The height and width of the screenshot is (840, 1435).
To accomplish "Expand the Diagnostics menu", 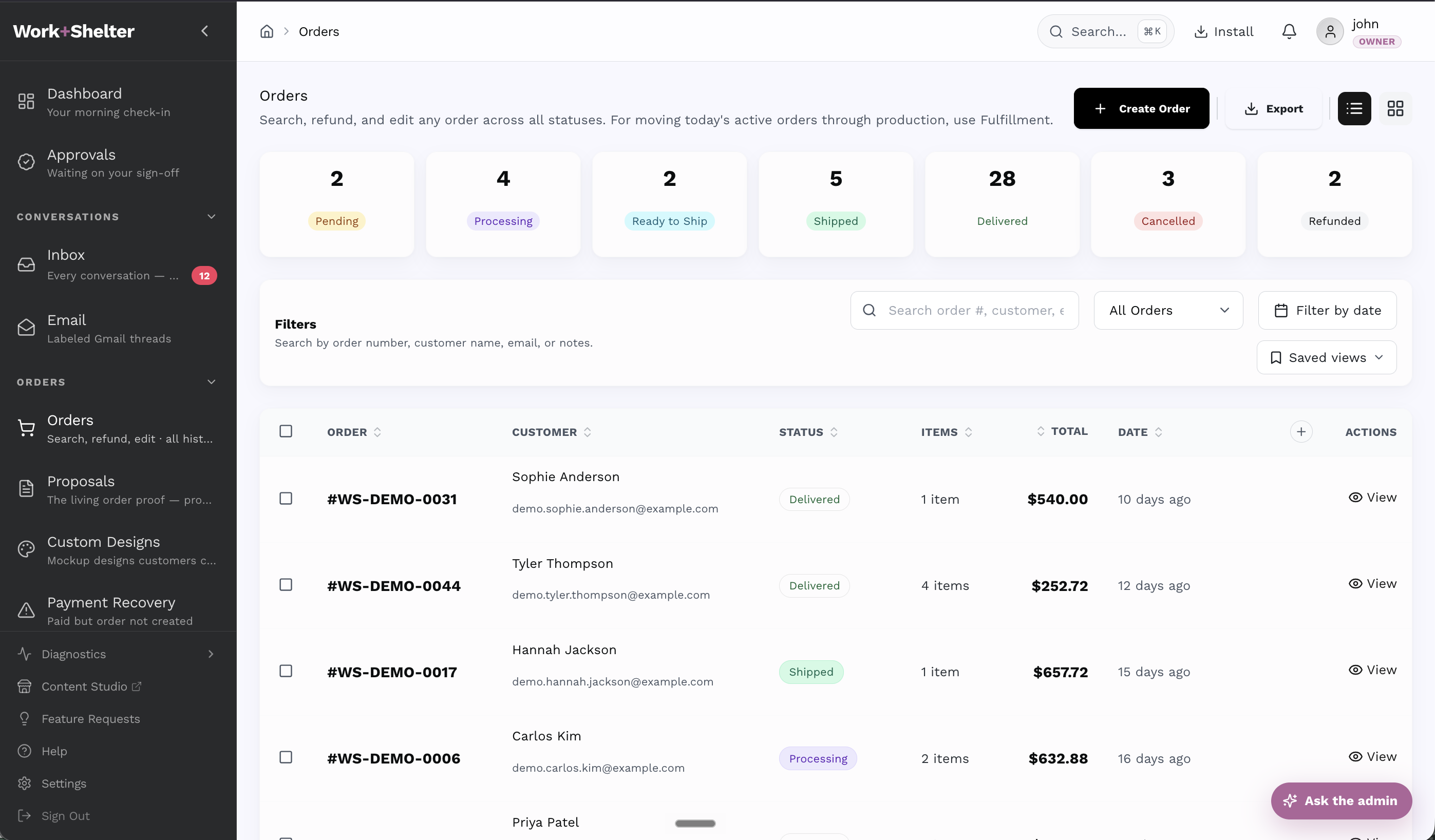I will click(118, 654).
